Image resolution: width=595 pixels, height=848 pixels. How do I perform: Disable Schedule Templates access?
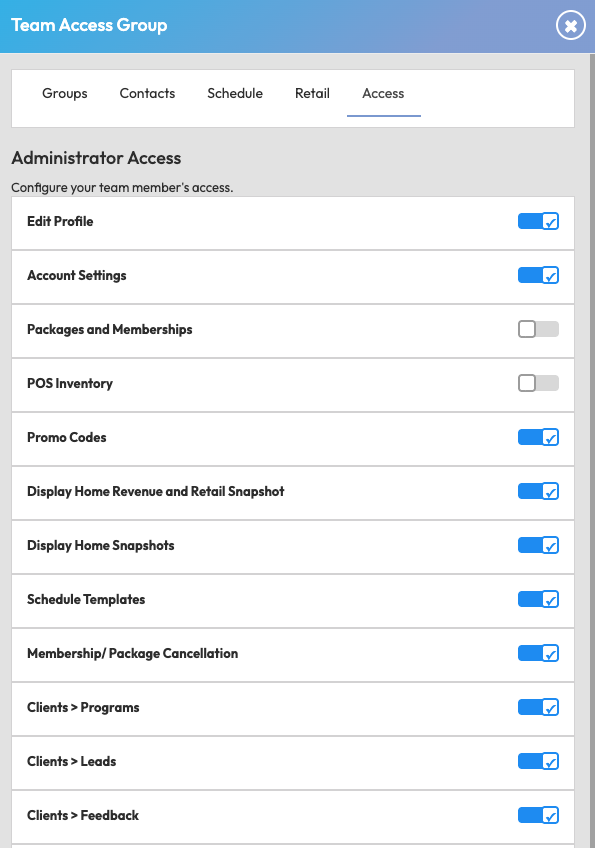coord(538,599)
